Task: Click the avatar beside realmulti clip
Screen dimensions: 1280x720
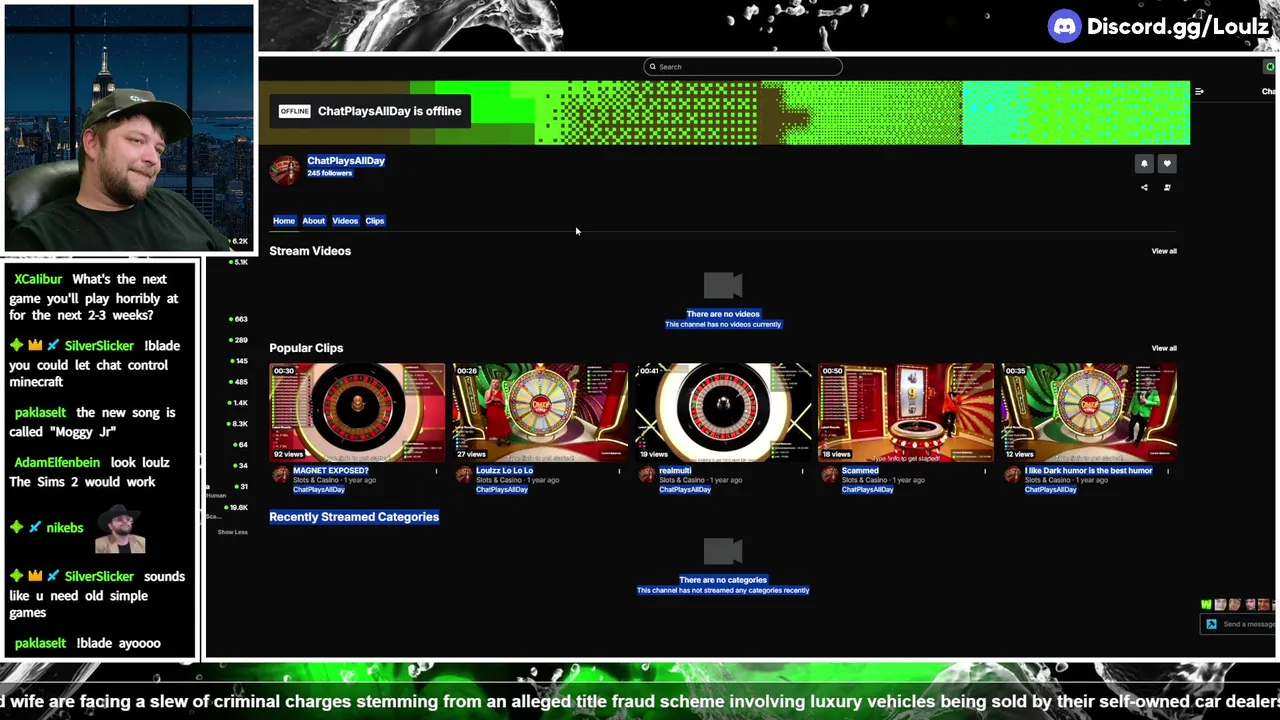Action: (x=647, y=474)
